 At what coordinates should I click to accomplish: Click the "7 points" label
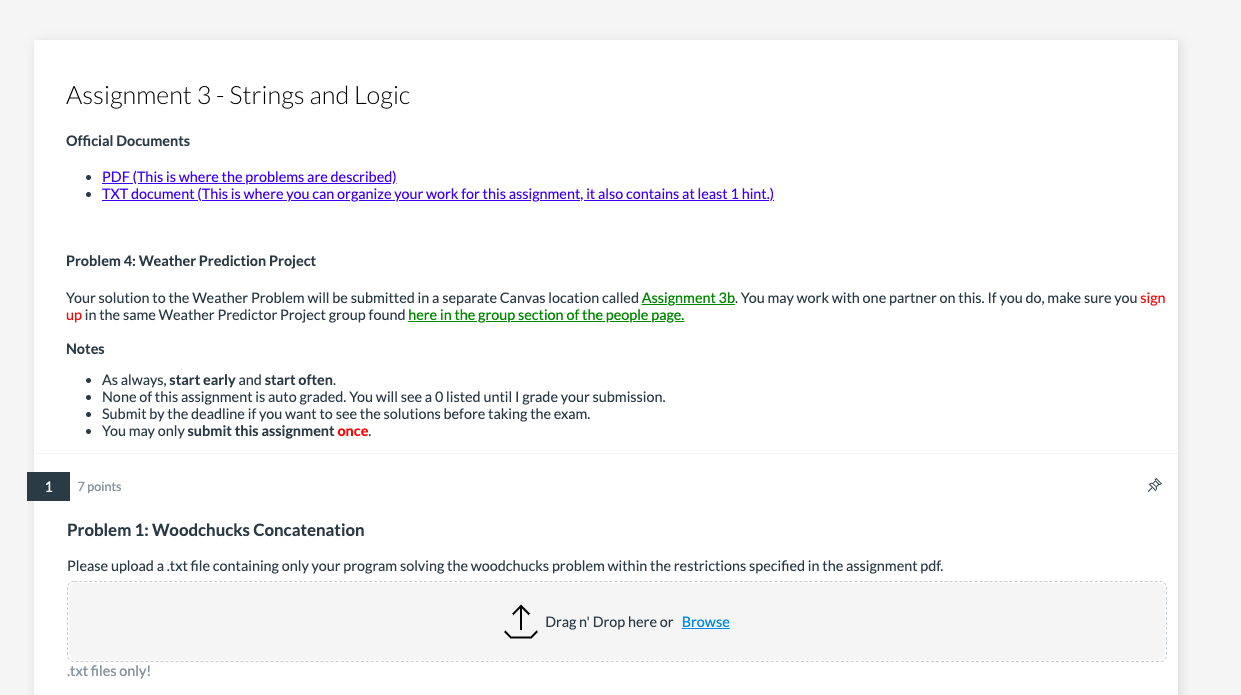(x=99, y=487)
